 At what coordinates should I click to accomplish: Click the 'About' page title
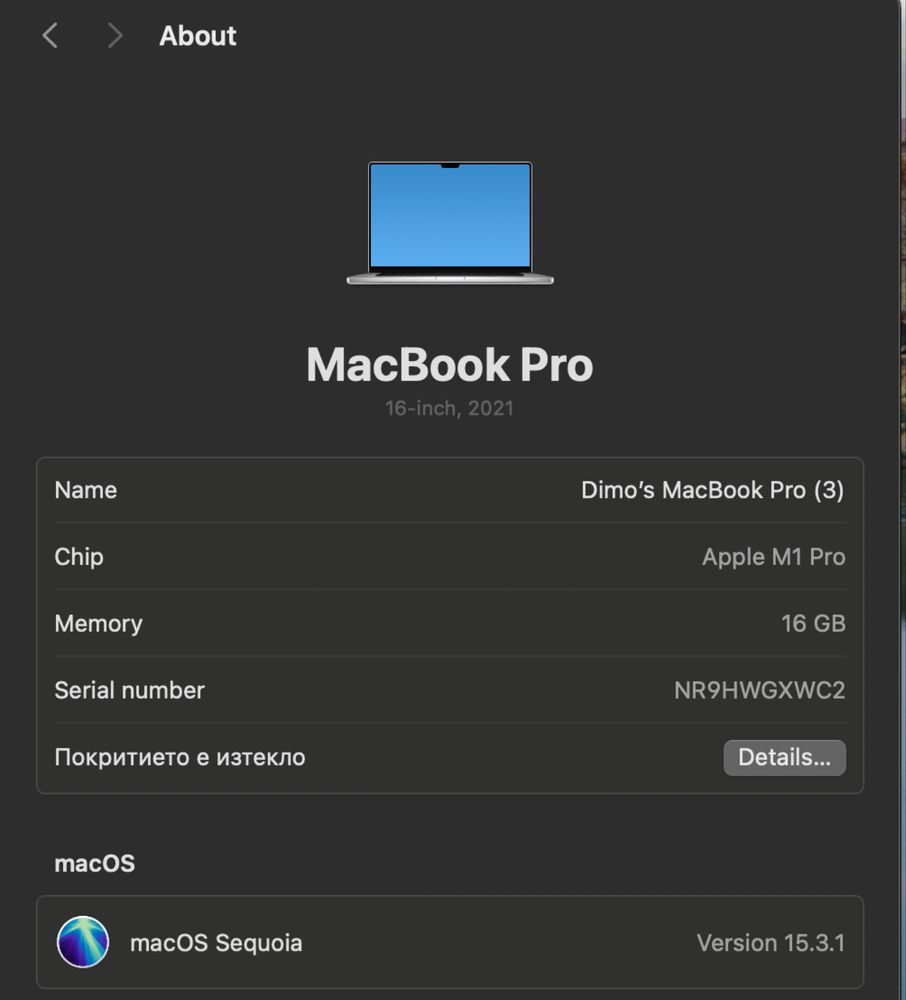tap(198, 36)
